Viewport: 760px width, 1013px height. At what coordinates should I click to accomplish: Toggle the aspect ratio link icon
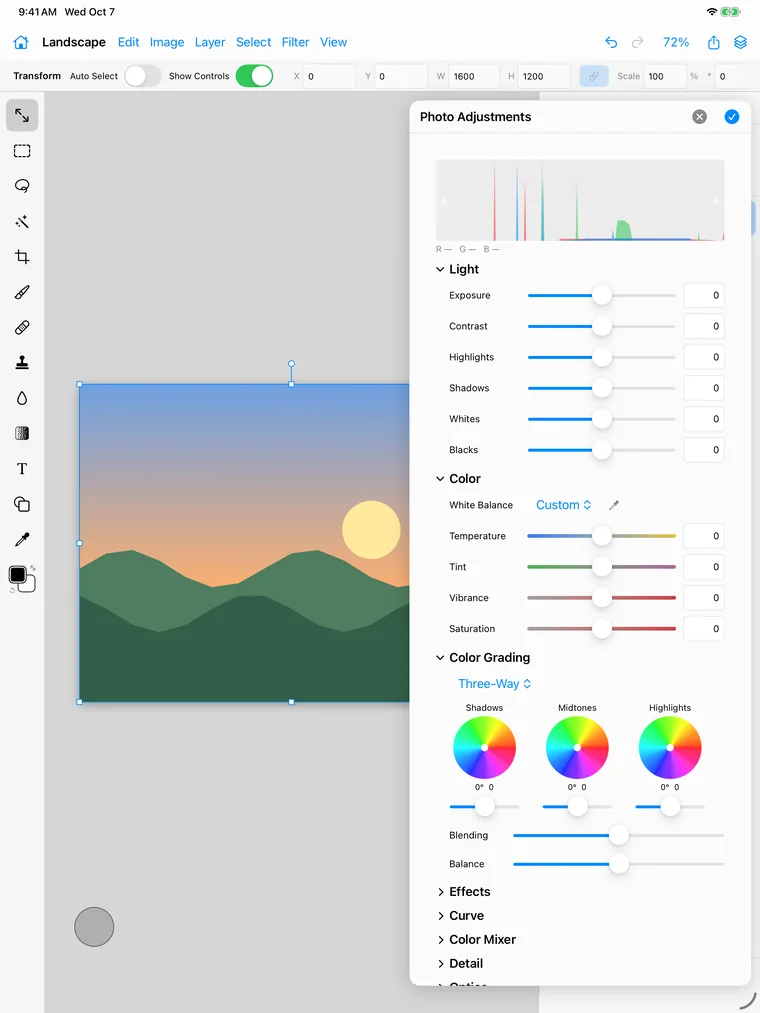coord(594,76)
